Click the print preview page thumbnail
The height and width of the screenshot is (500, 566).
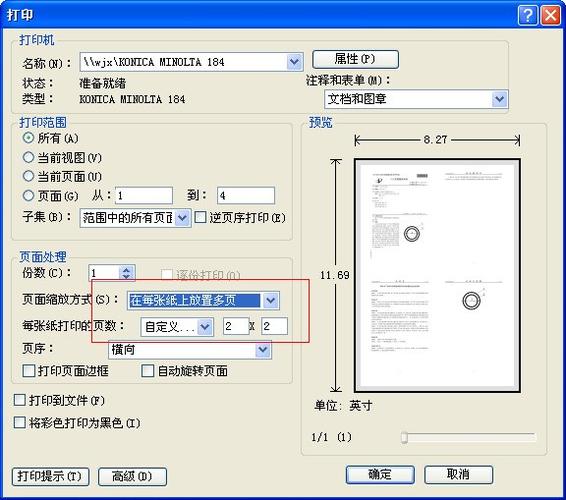(437, 276)
